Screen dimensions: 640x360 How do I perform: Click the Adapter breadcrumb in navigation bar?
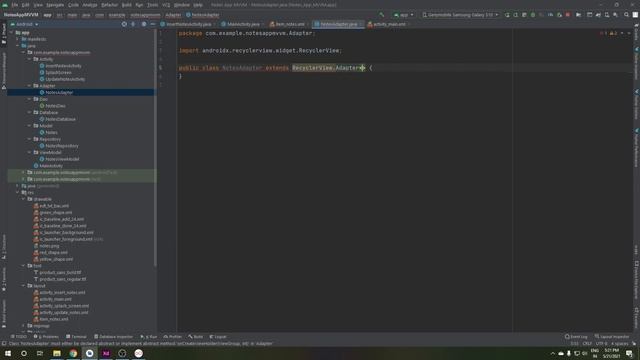(173, 15)
